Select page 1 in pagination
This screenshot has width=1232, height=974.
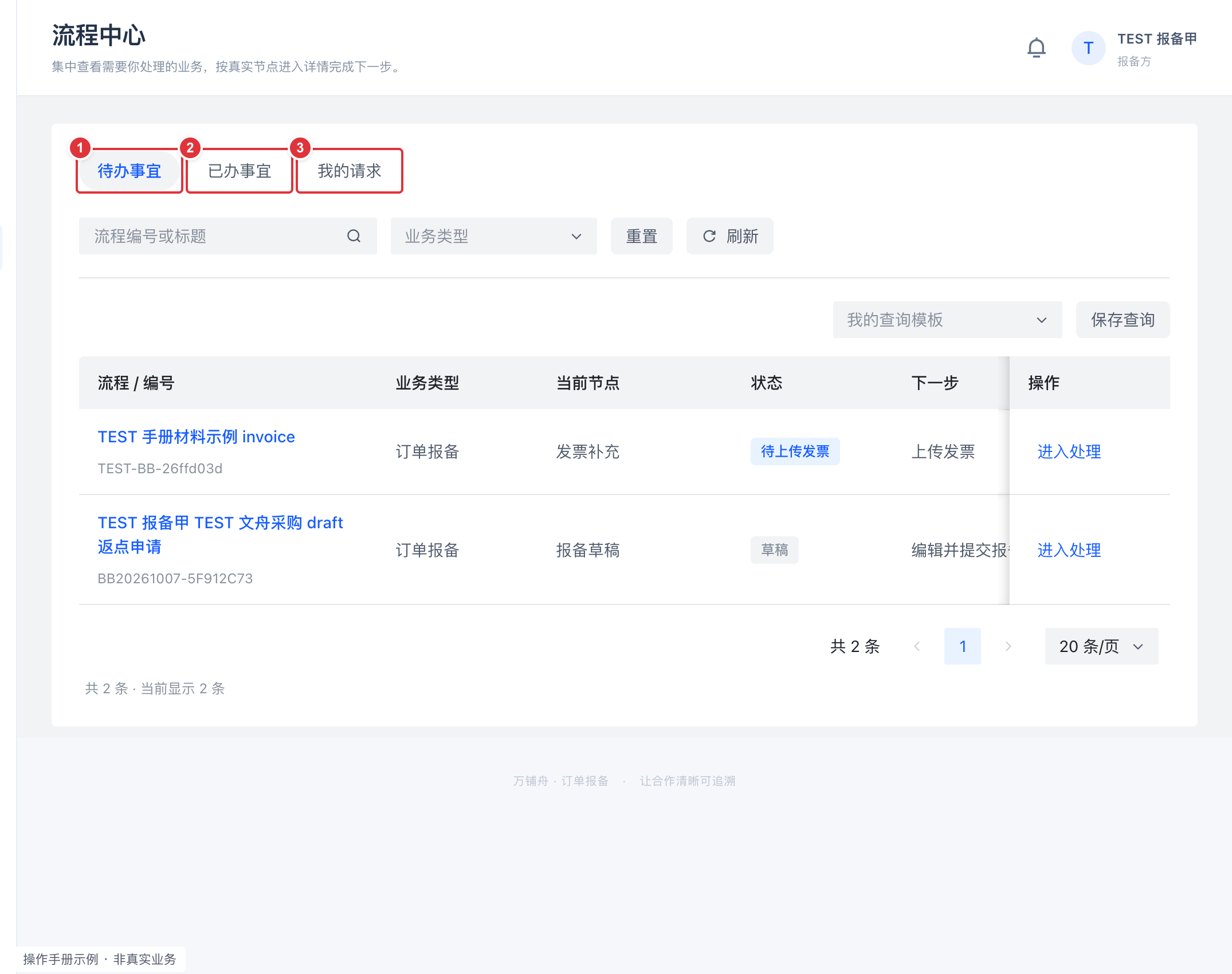963,646
